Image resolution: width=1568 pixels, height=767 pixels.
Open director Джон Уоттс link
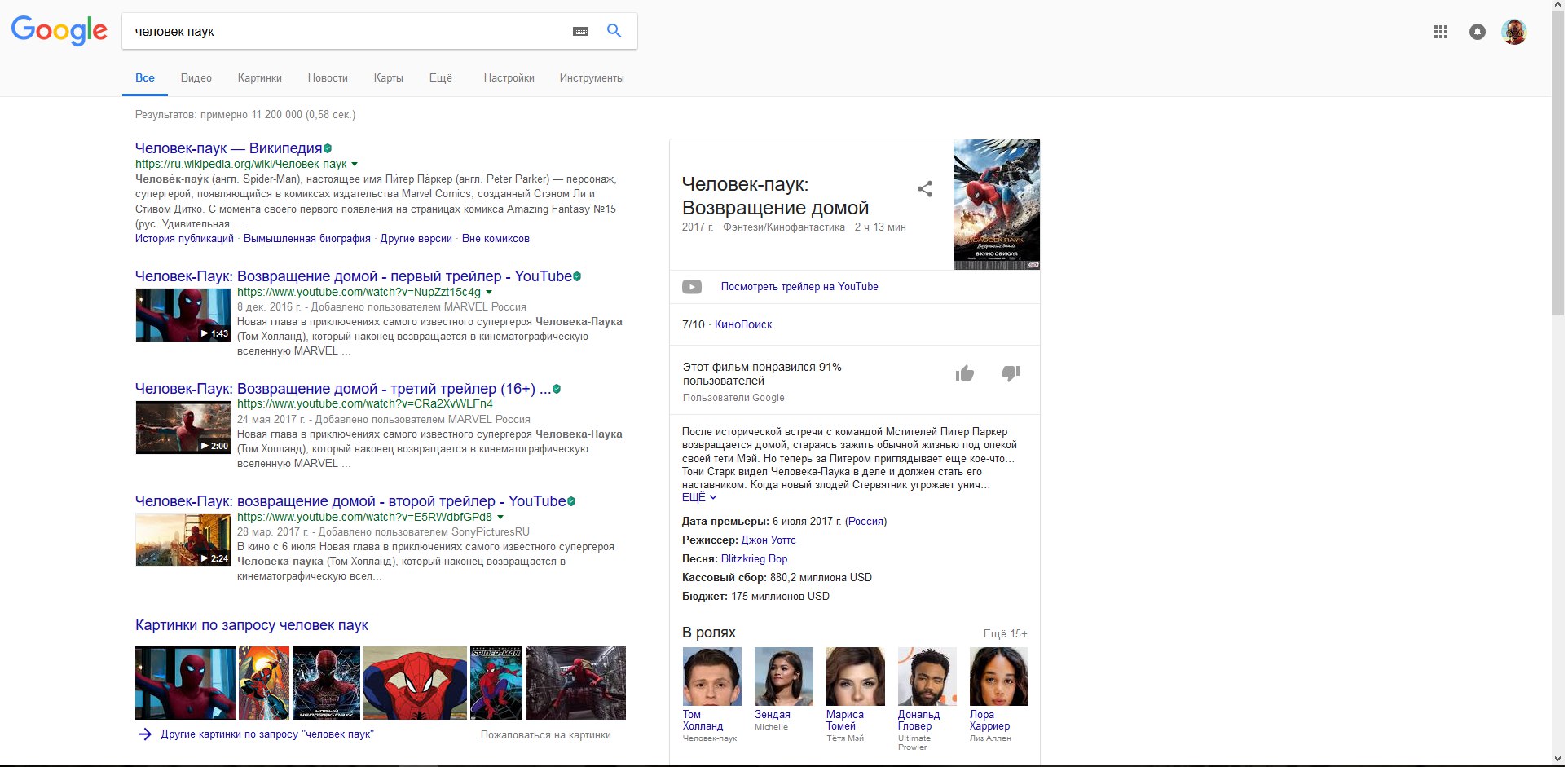point(769,540)
